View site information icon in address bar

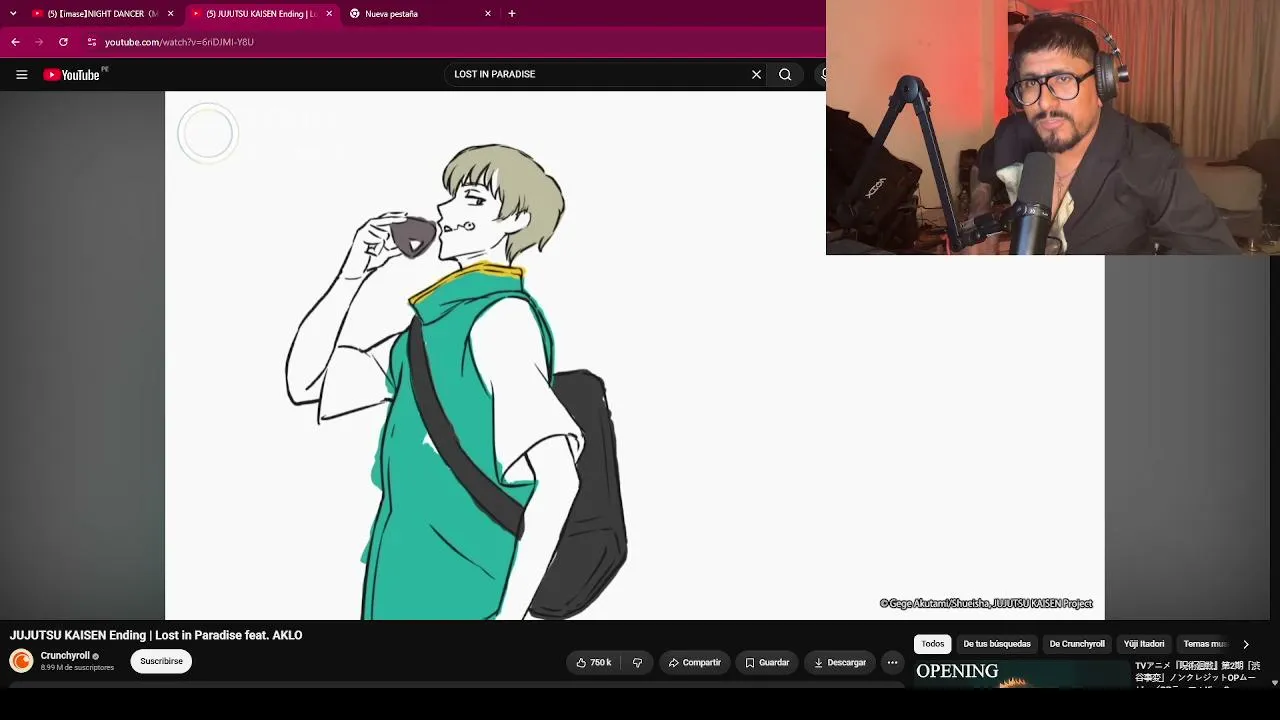click(91, 42)
